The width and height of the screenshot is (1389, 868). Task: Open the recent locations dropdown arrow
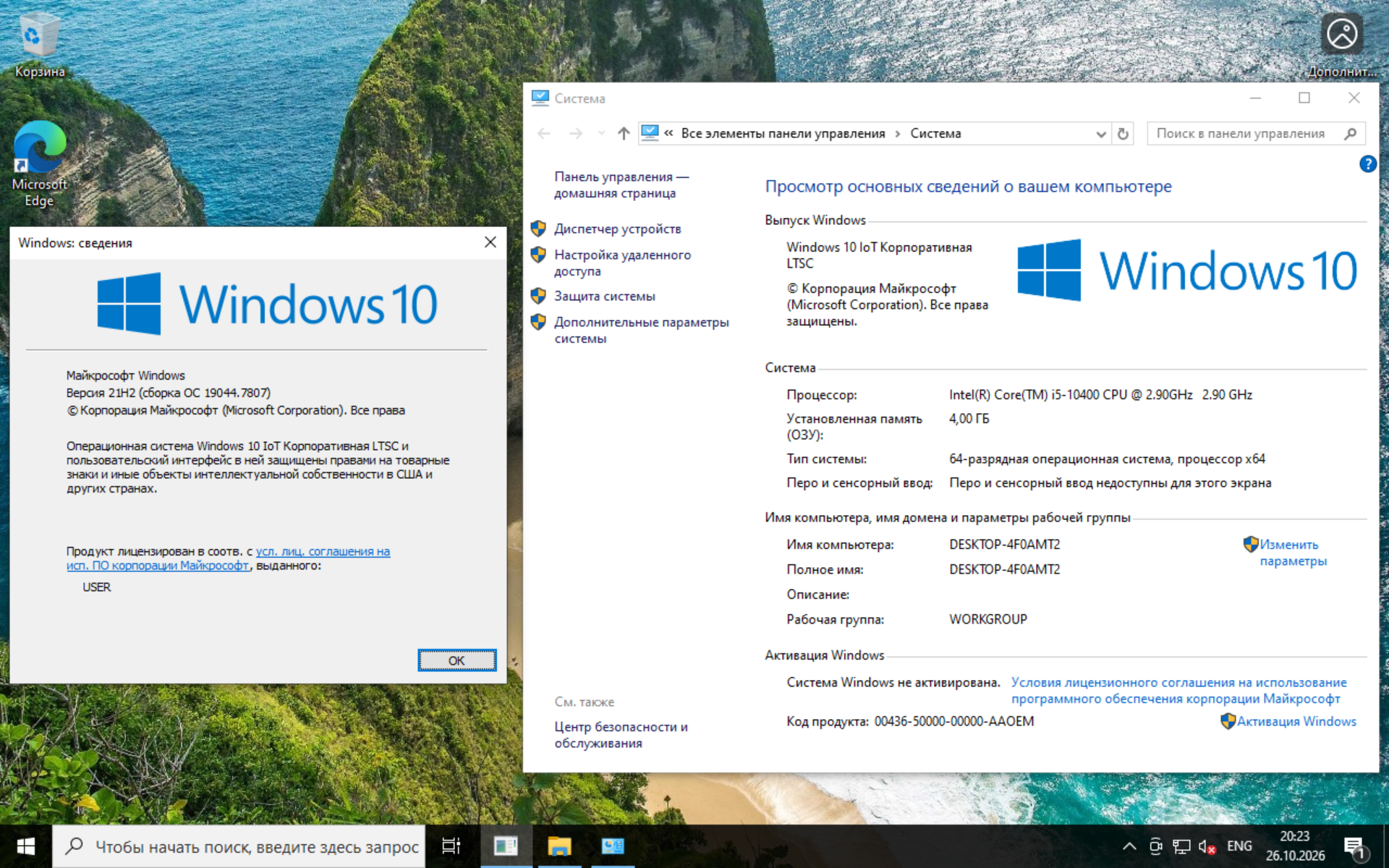click(x=601, y=134)
